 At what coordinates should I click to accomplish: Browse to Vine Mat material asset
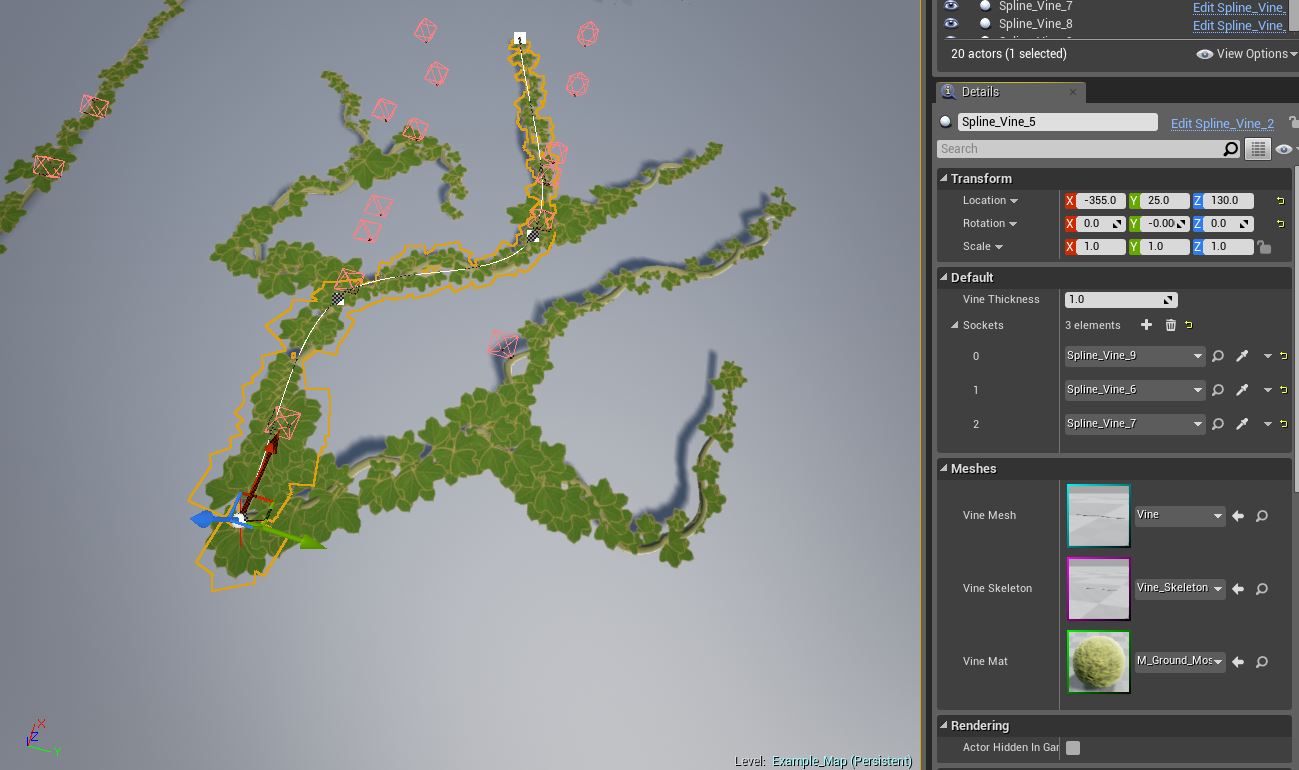point(1262,662)
